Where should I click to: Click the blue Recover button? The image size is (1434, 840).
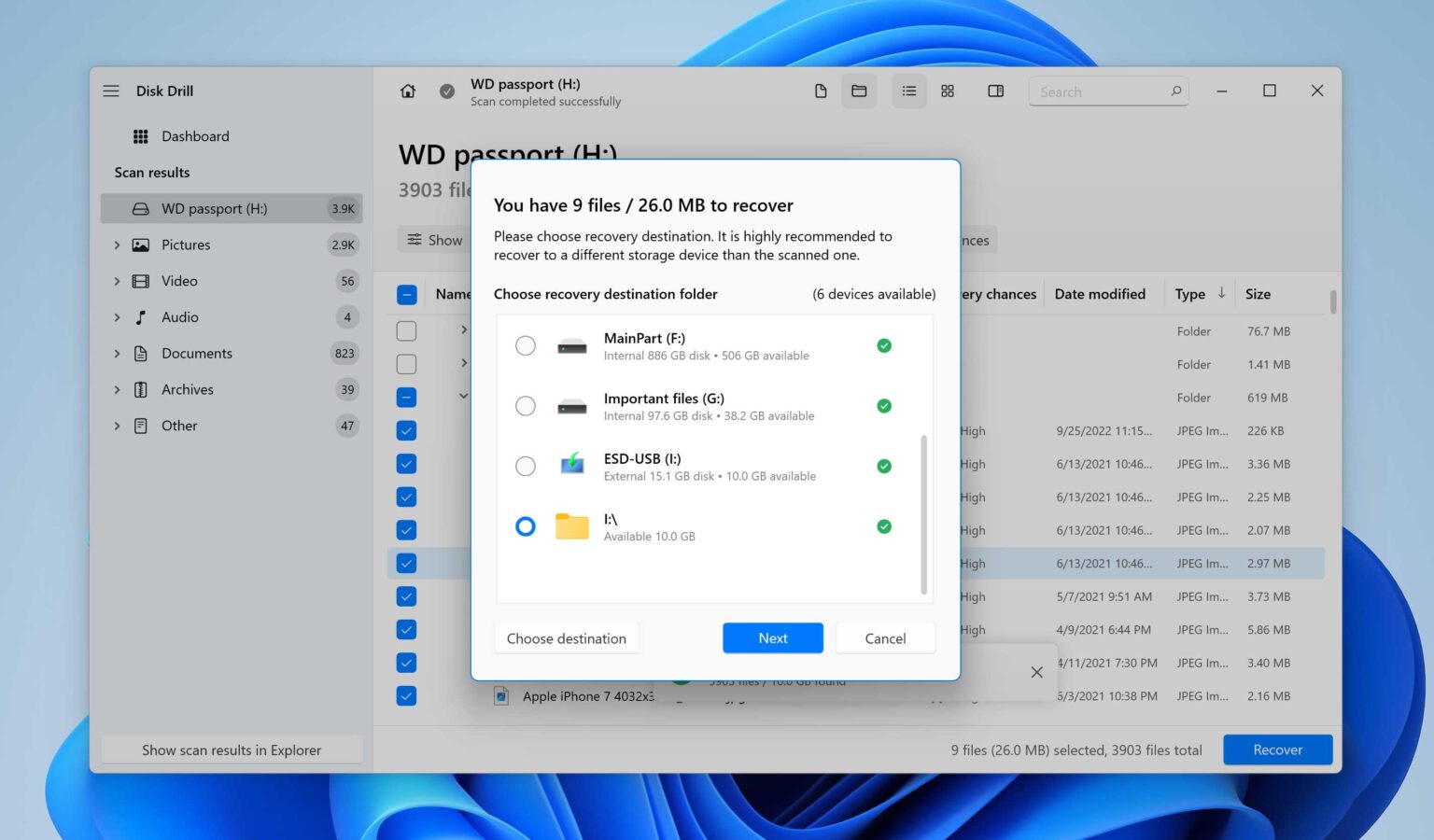(x=1277, y=749)
